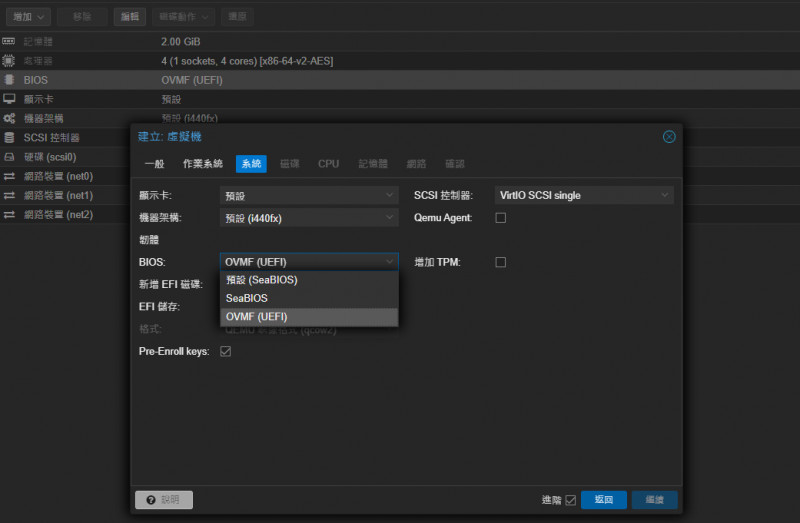
Task: Click the display monitor icon (顯示卡)
Action: pos(9,99)
